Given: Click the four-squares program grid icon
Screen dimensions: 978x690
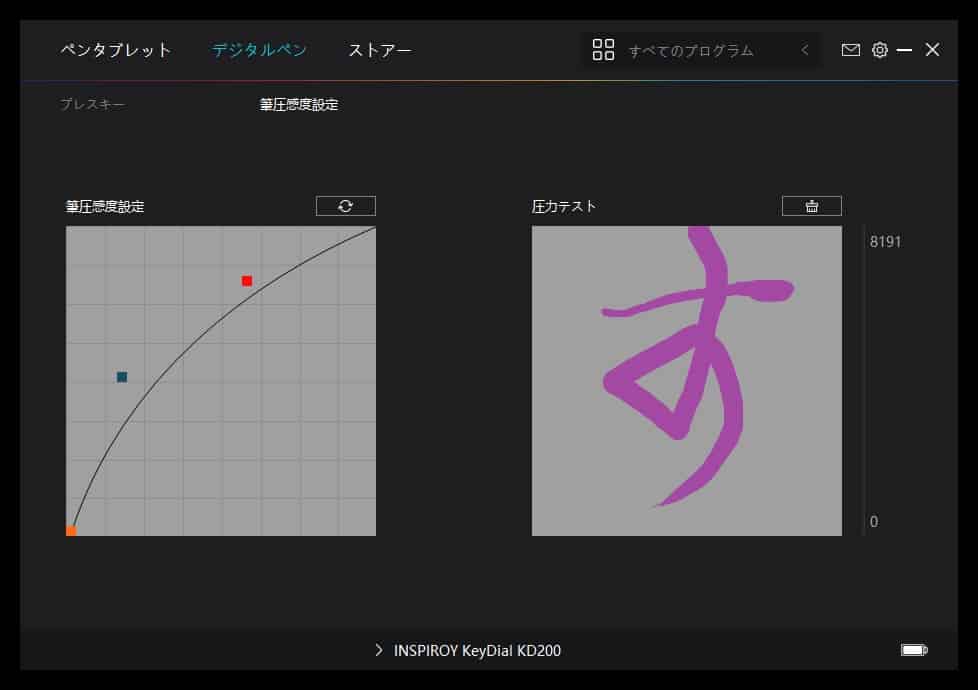Looking at the screenshot, I should pos(603,50).
